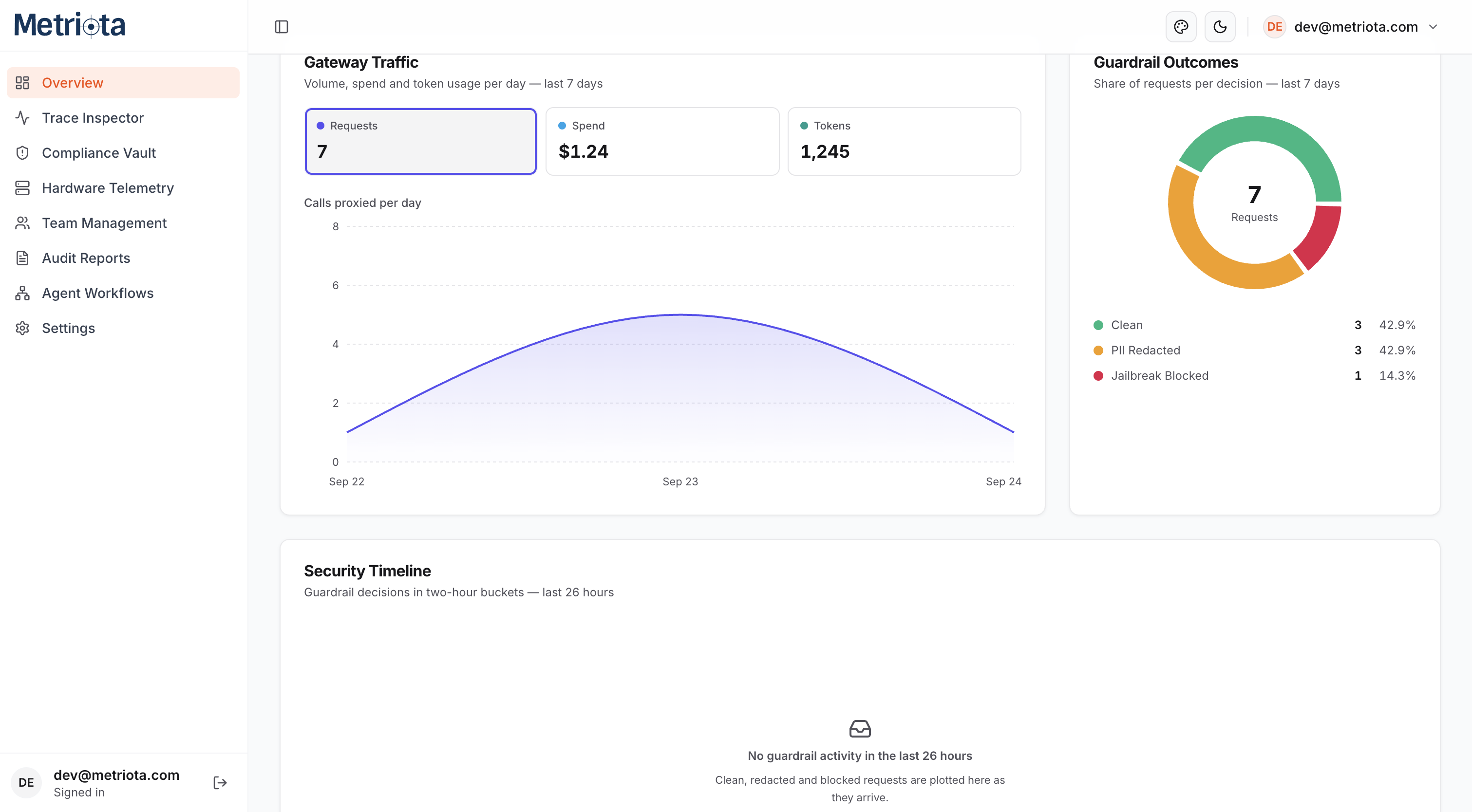Sign out using the logout arrow icon
Viewport: 1472px width, 812px height.
220,782
